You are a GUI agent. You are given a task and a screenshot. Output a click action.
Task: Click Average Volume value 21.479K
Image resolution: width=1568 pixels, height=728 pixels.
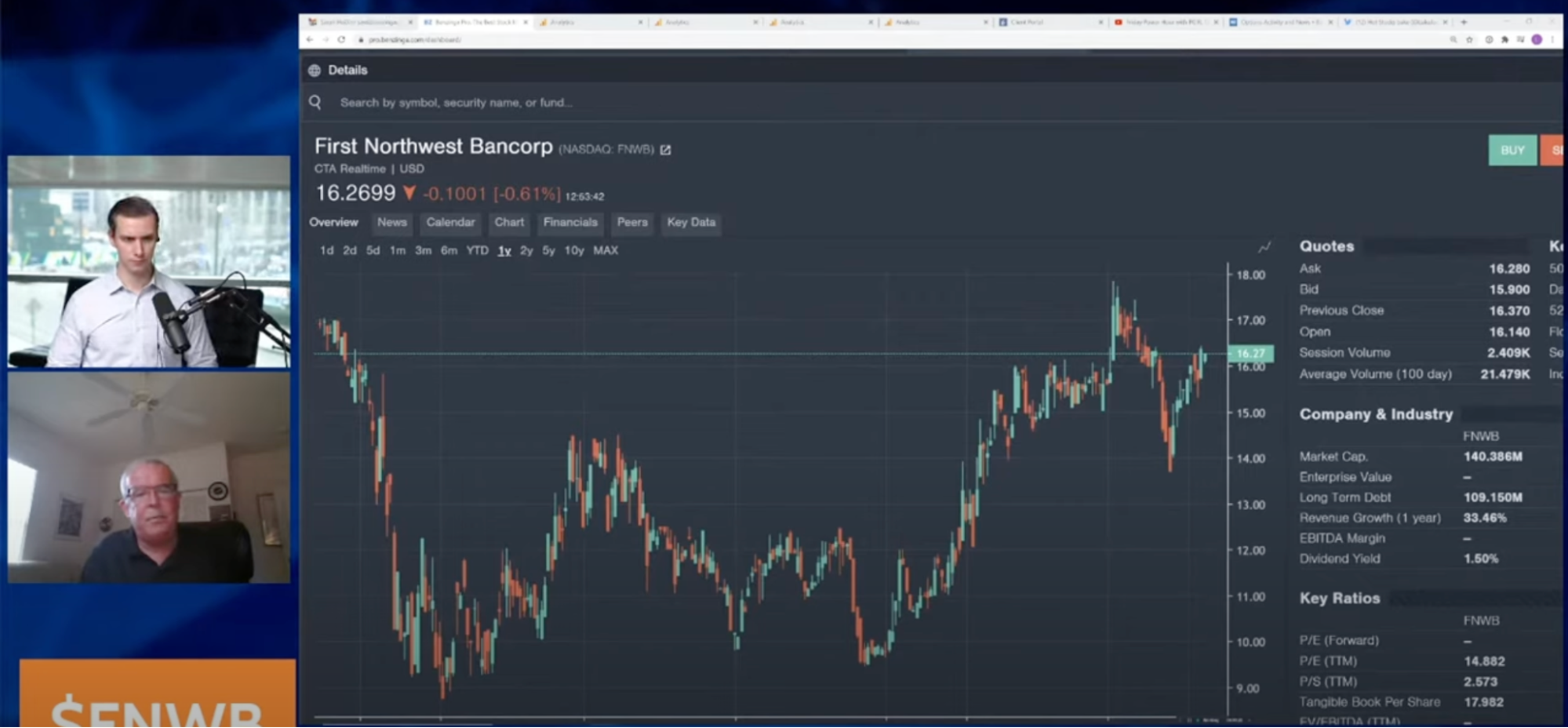[x=1505, y=374]
